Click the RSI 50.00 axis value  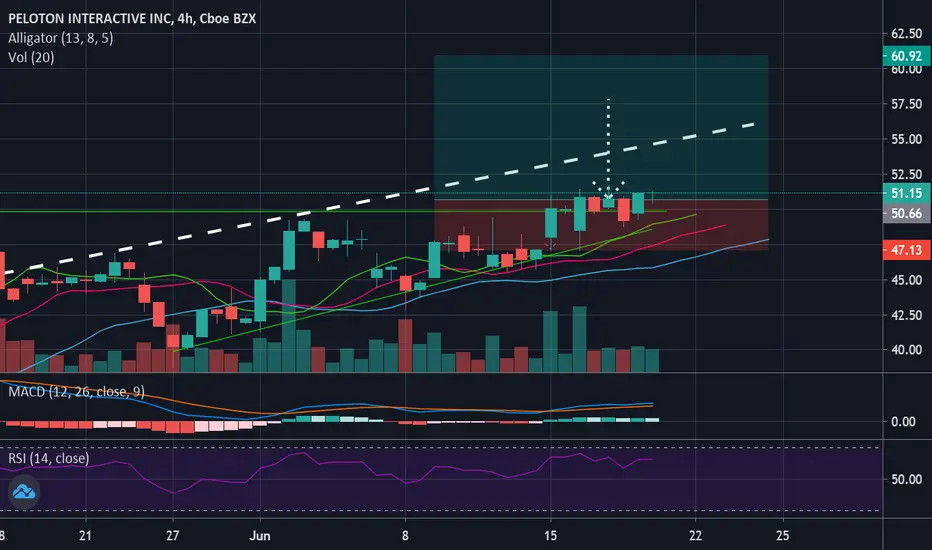point(906,479)
